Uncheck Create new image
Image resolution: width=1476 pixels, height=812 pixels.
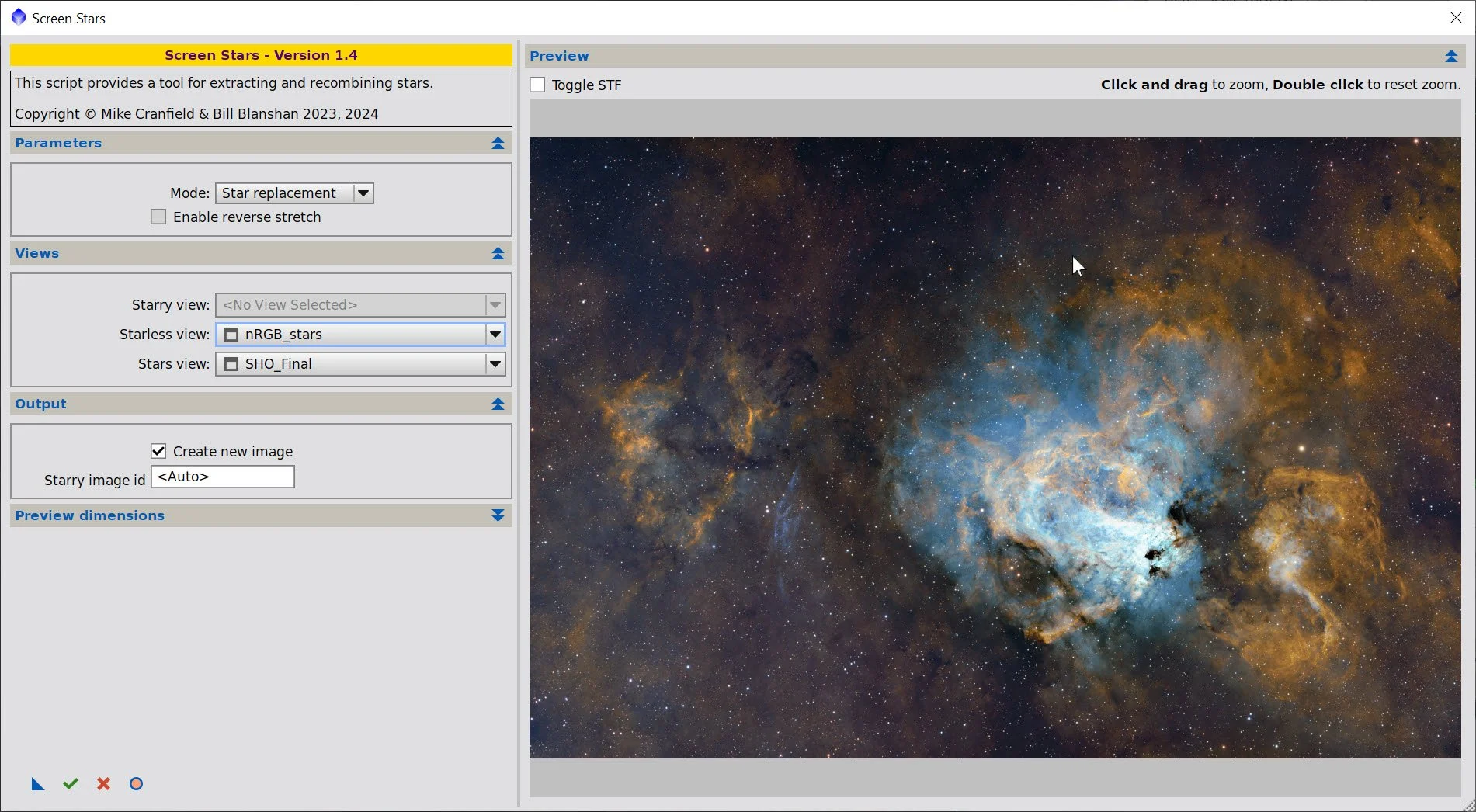pyautogui.click(x=158, y=451)
